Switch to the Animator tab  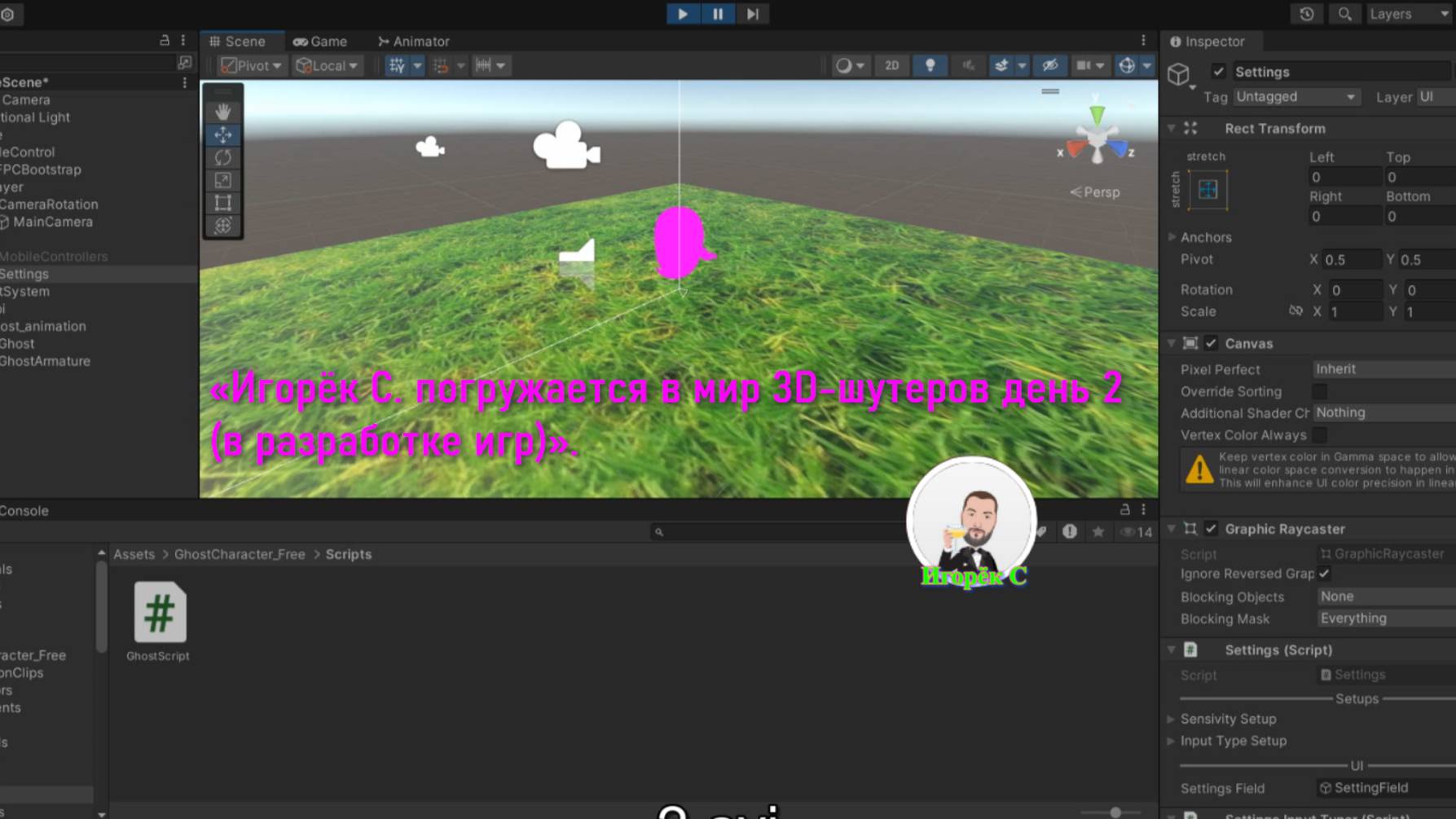[413, 41]
